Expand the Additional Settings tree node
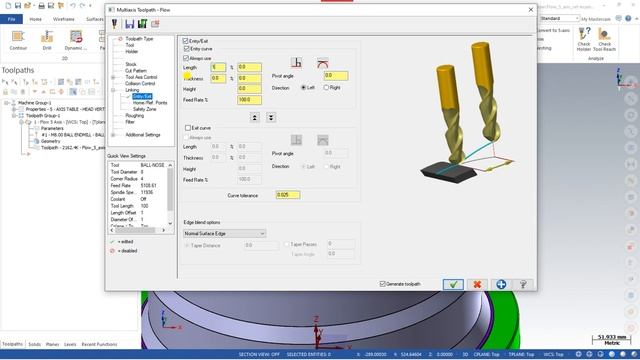Image resolution: width=640 pixels, height=360 pixels. pos(113,135)
